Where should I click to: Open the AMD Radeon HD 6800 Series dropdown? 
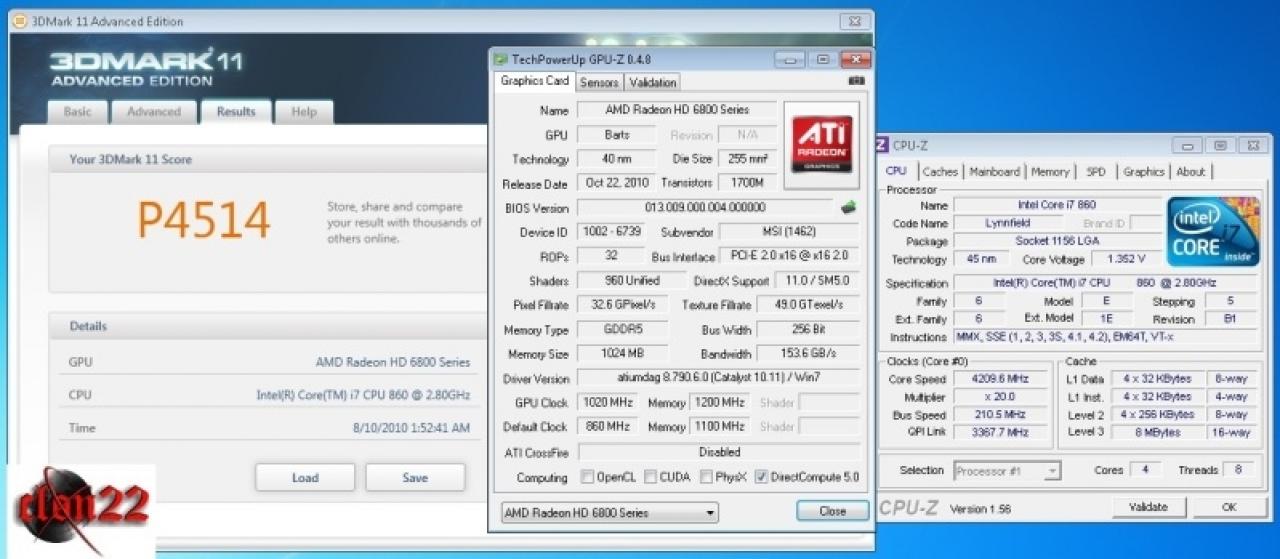pyautogui.click(x=609, y=513)
